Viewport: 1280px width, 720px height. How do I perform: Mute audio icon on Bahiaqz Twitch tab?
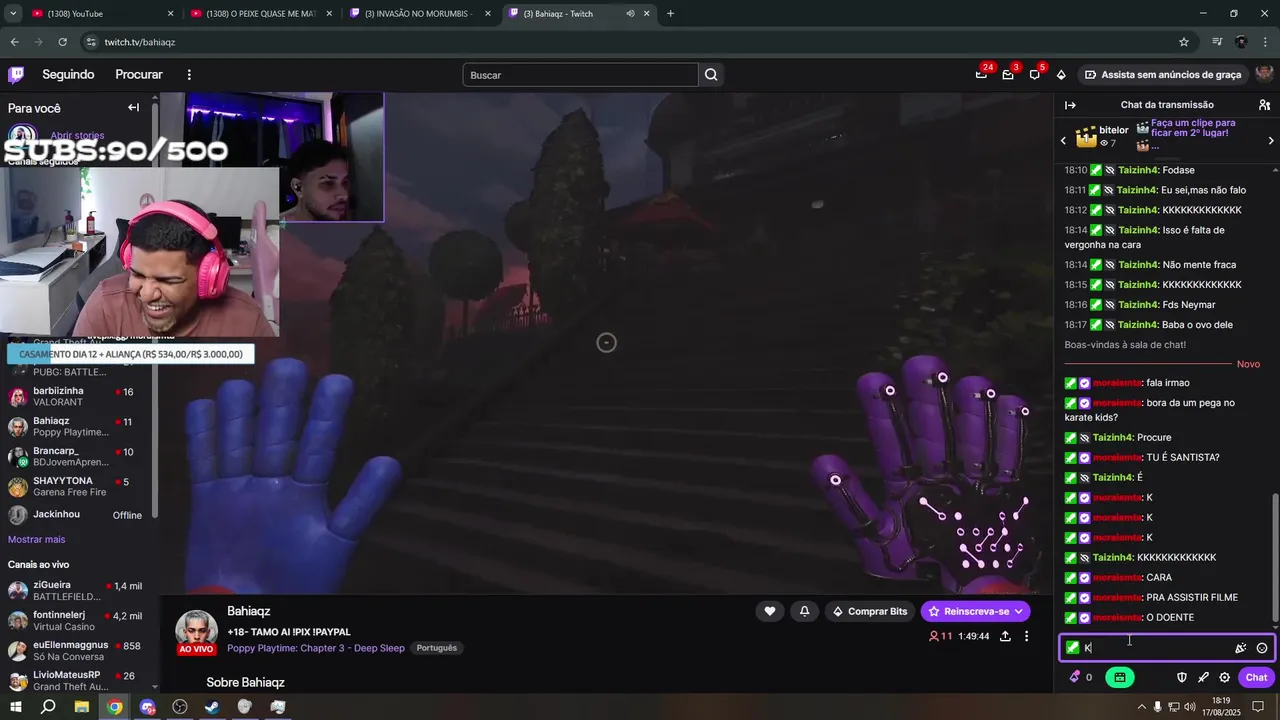tap(630, 14)
